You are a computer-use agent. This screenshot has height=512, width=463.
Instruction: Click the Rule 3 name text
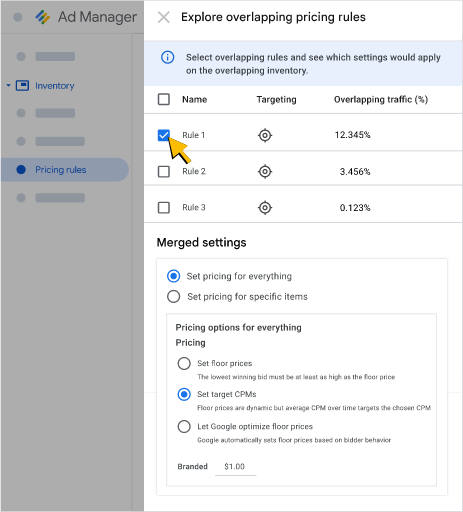tap(194, 207)
